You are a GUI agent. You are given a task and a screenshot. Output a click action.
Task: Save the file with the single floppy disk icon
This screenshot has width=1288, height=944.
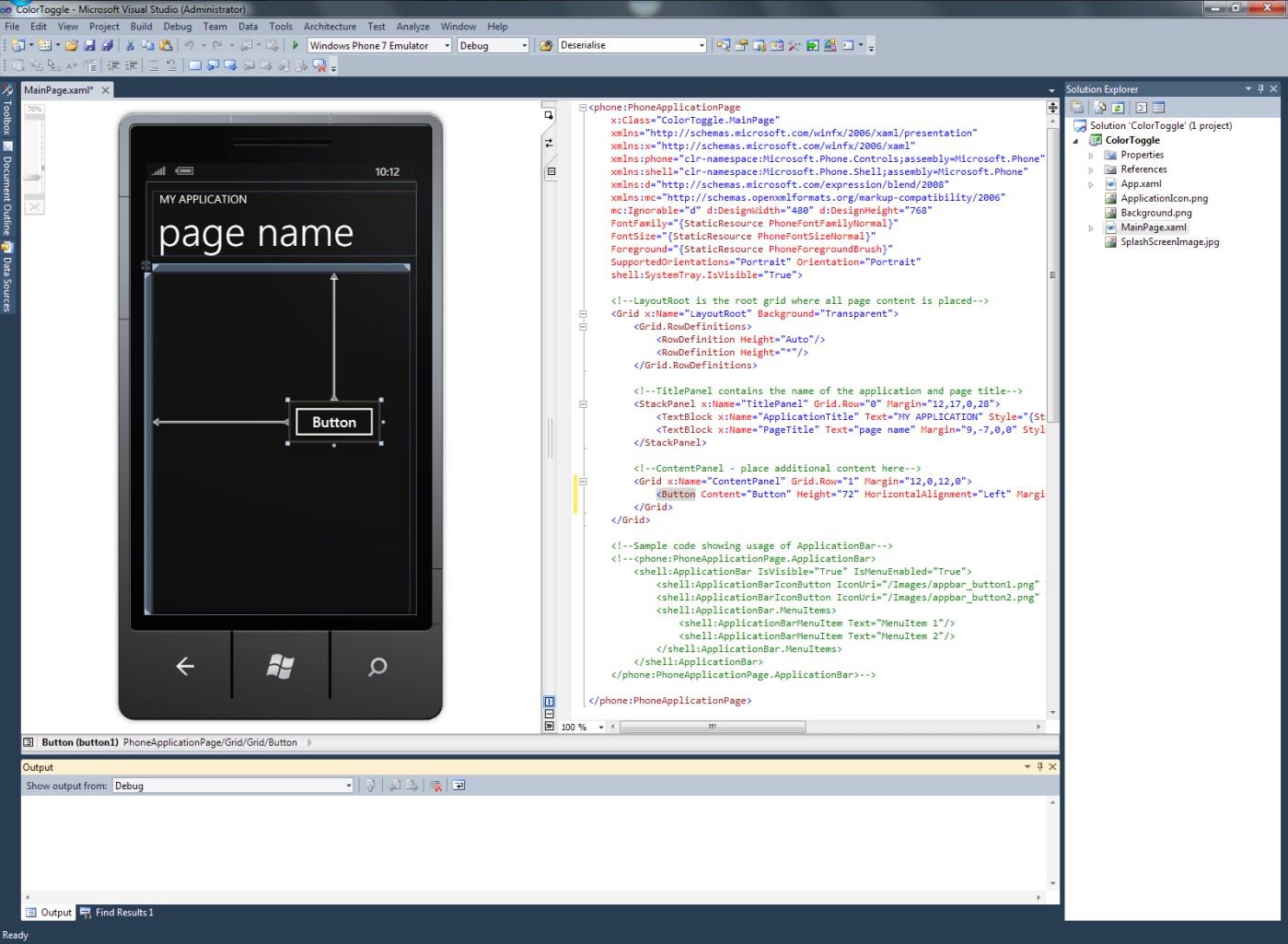[89, 45]
